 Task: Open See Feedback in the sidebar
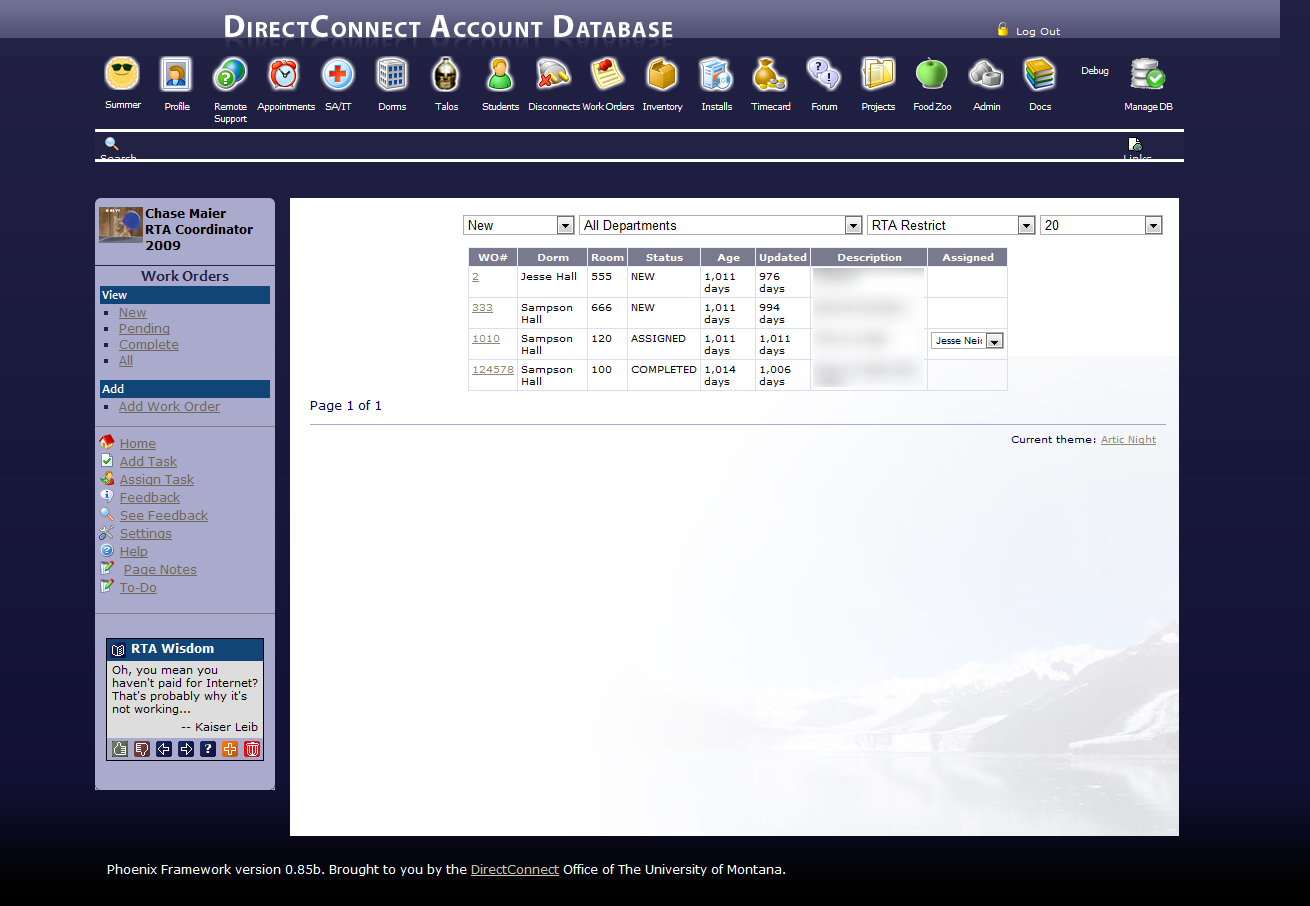pyautogui.click(x=164, y=516)
